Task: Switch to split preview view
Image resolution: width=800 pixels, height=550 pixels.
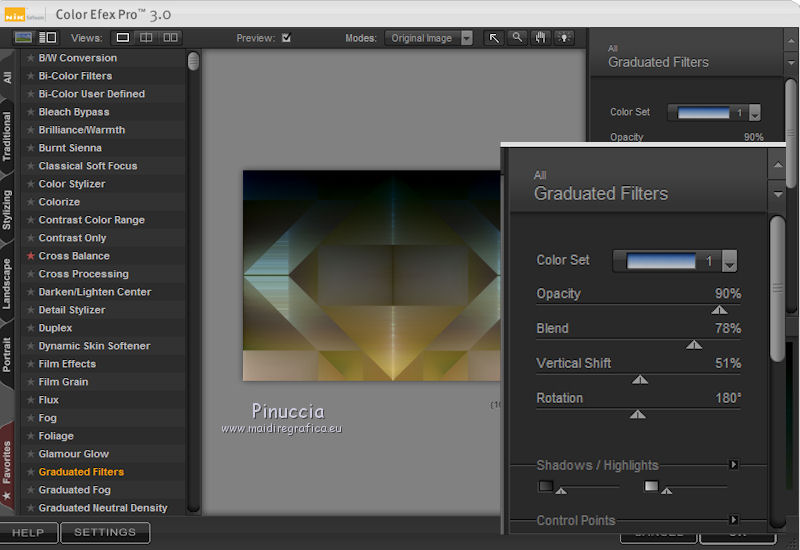Action: (147, 38)
